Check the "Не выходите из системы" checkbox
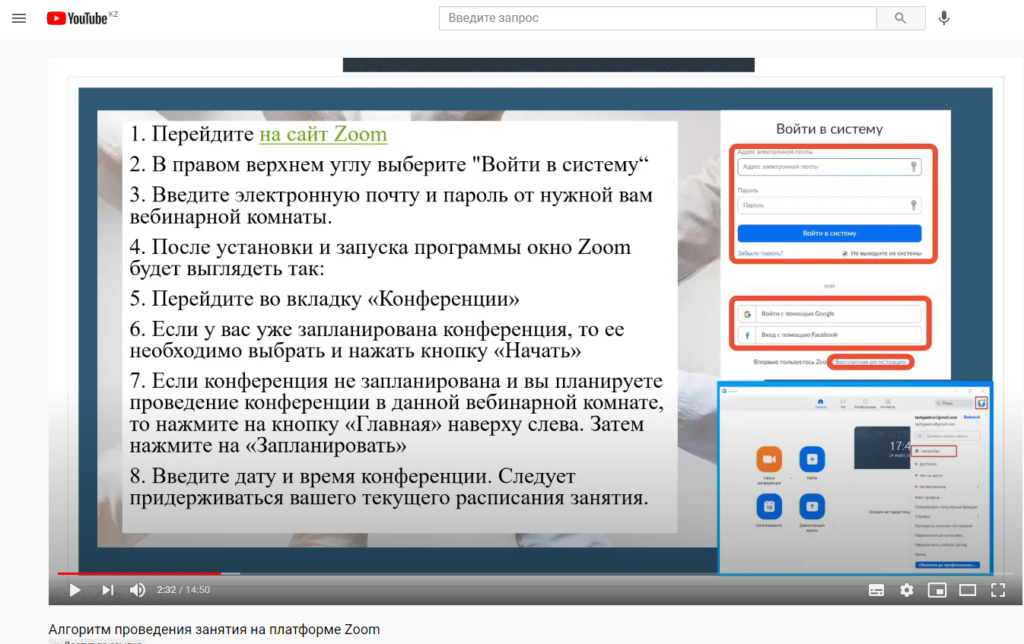Viewport: 1024px width, 644px height. (x=845, y=253)
